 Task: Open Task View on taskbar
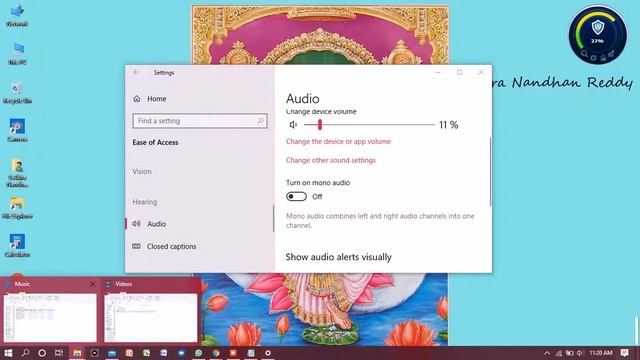pos(59,353)
